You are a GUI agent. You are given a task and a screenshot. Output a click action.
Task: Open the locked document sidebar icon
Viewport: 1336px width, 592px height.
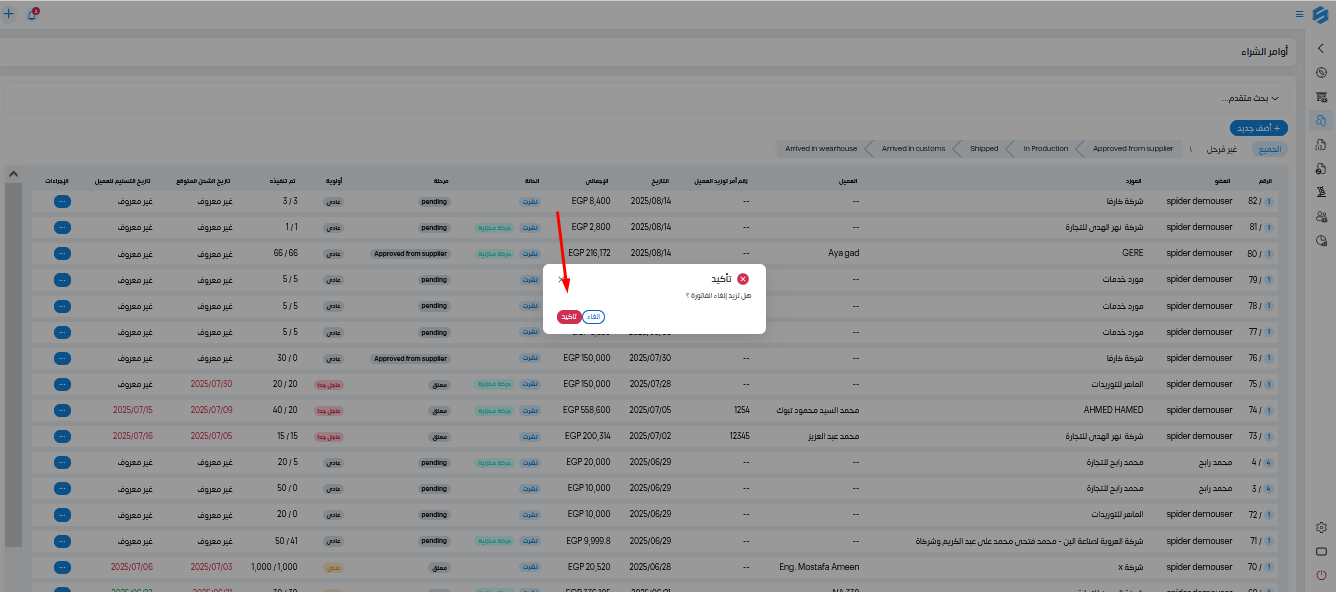pyautogui.click(x=1321, y=168)
